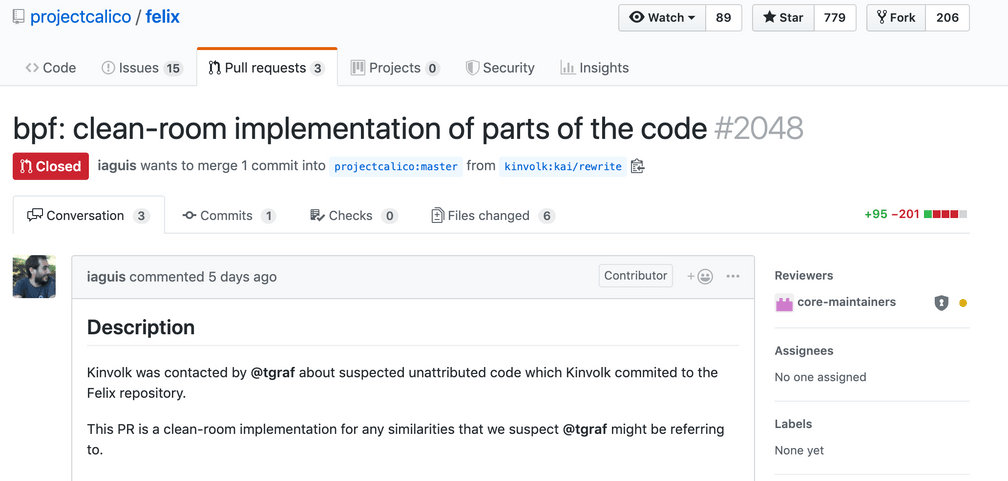This screenshot has height=481, width=1008.
Task: Open the '5 days ago' comment timestamp
Action: pyautogui.click(x=242, y=277)
